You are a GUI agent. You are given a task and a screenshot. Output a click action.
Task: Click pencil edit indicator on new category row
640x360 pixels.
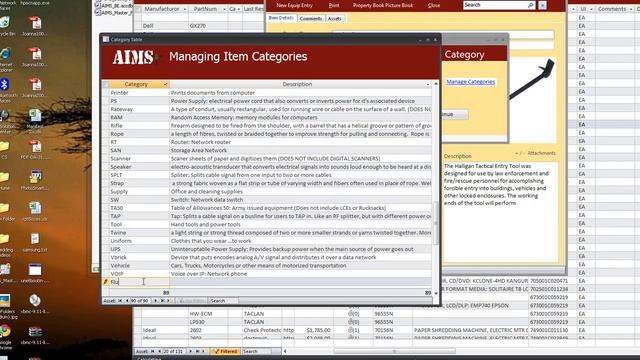[106, 282]
